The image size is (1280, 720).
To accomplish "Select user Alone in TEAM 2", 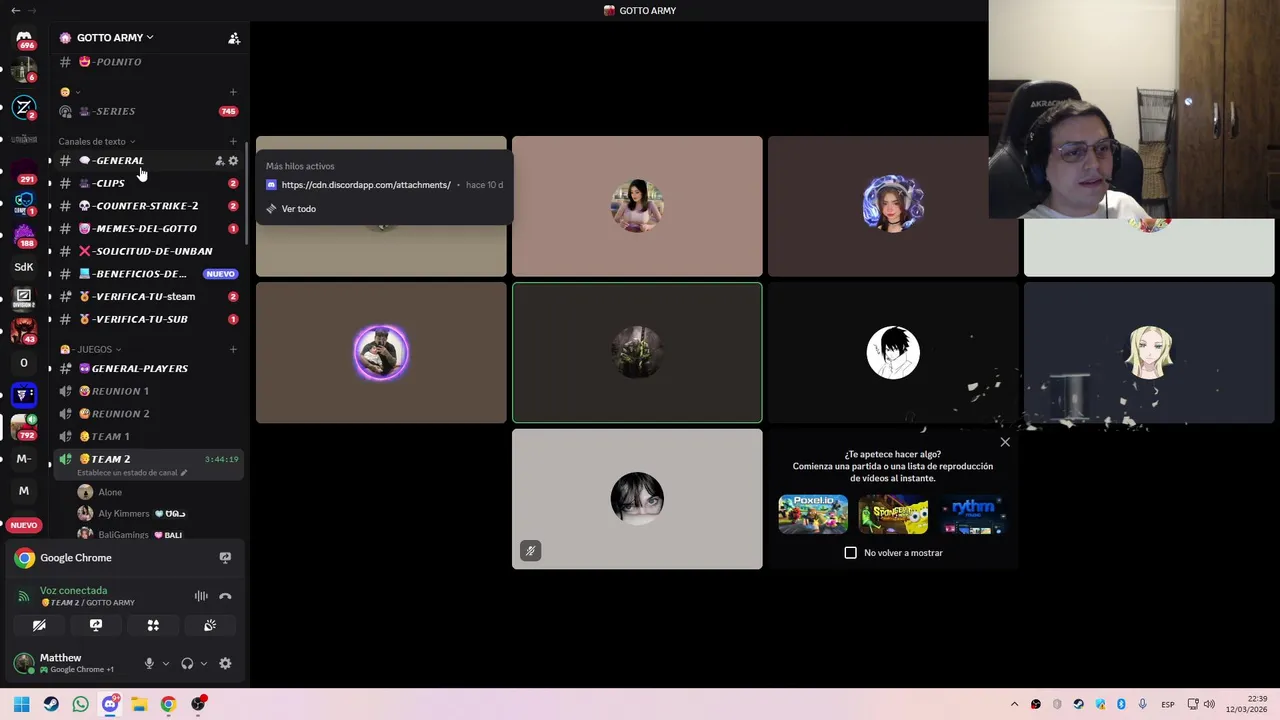I will pos(158,492).
